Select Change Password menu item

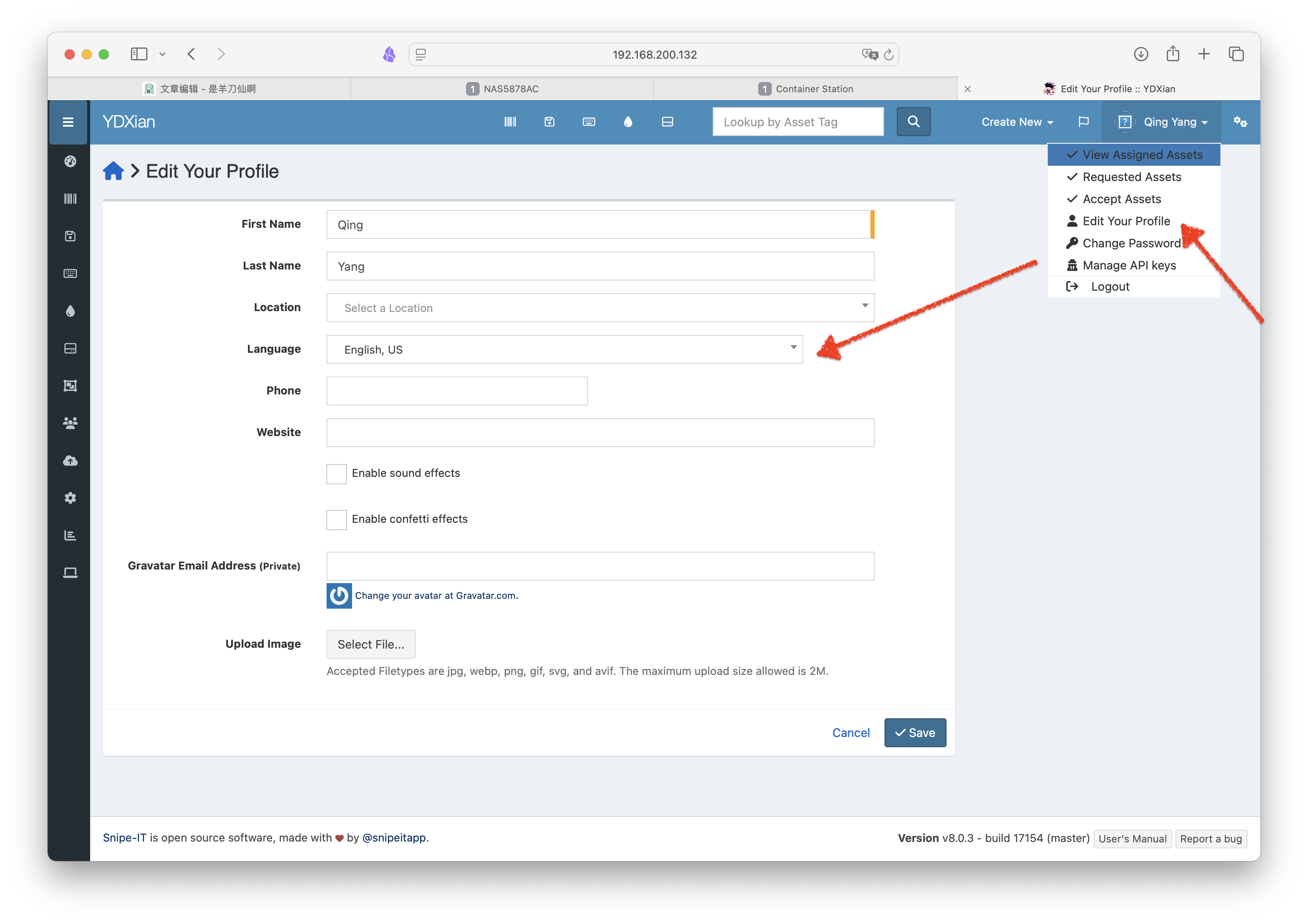pos(1133,243)
